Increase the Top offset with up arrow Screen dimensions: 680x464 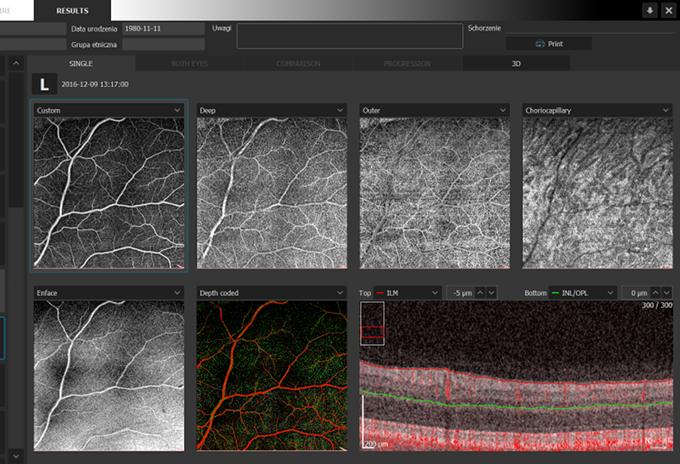479,293
